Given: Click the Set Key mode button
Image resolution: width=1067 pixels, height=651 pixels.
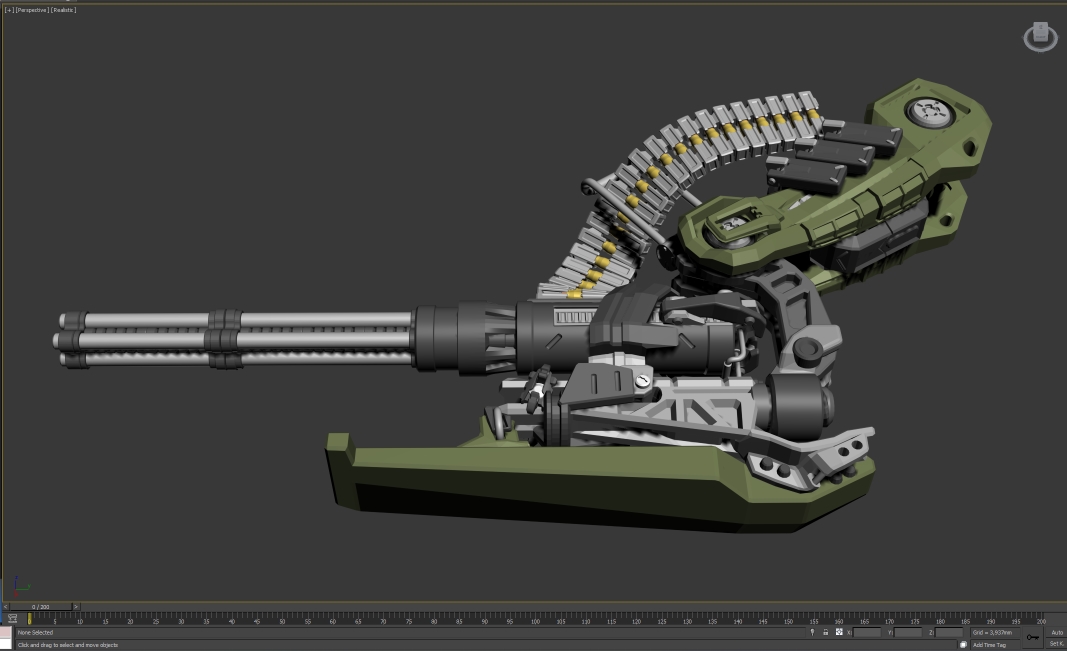Looking at the screenshot, I should pos(1056,644).
